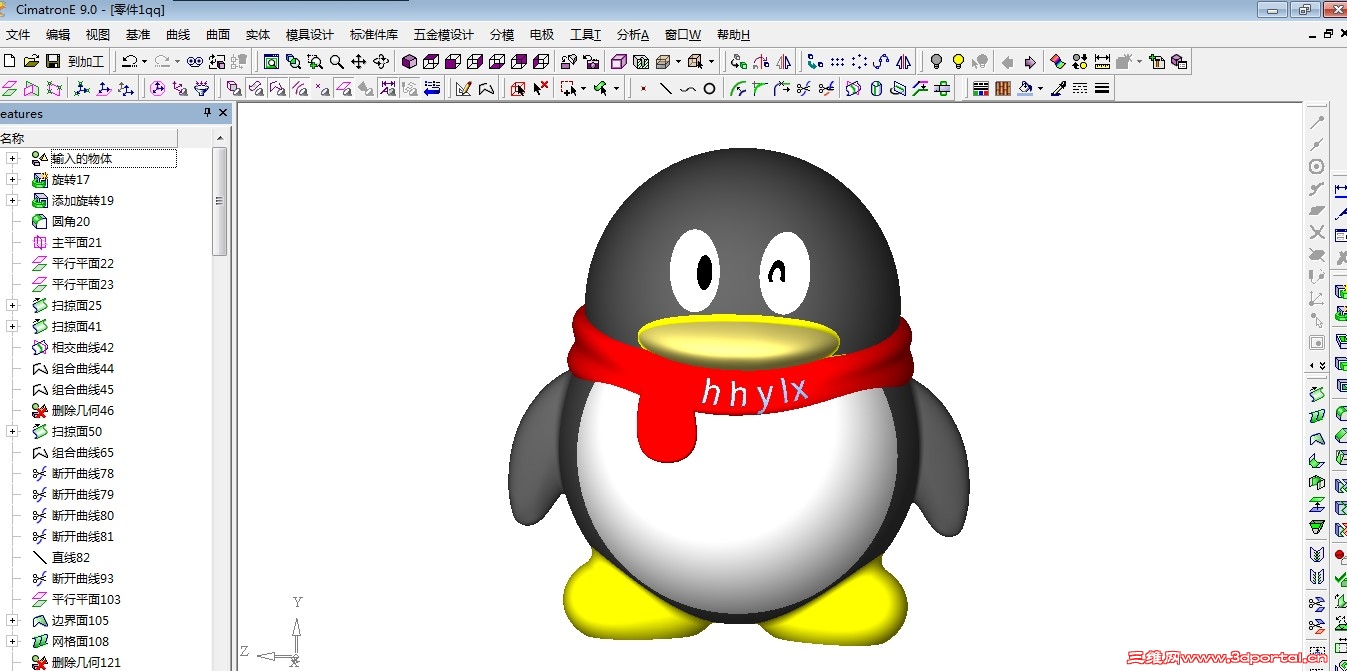The image size is (1347, 671).
Task: Click the delete selection red X cursor icon
Action: click(x=541, y=88)
